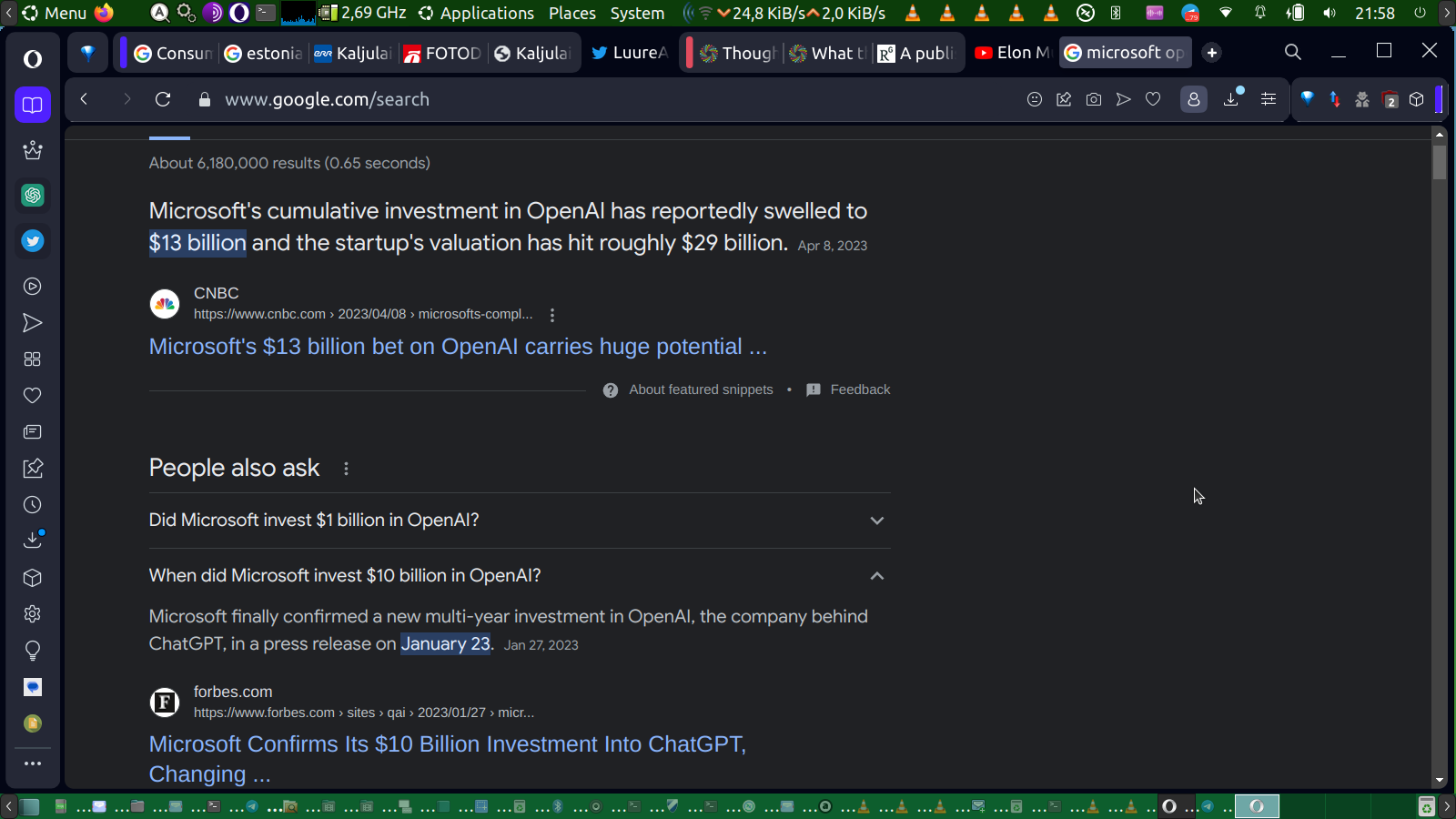Viewport: 1456px width, 819px height.
Task: Switch to the "Consun" tab
Action: [x=174, y=53]
